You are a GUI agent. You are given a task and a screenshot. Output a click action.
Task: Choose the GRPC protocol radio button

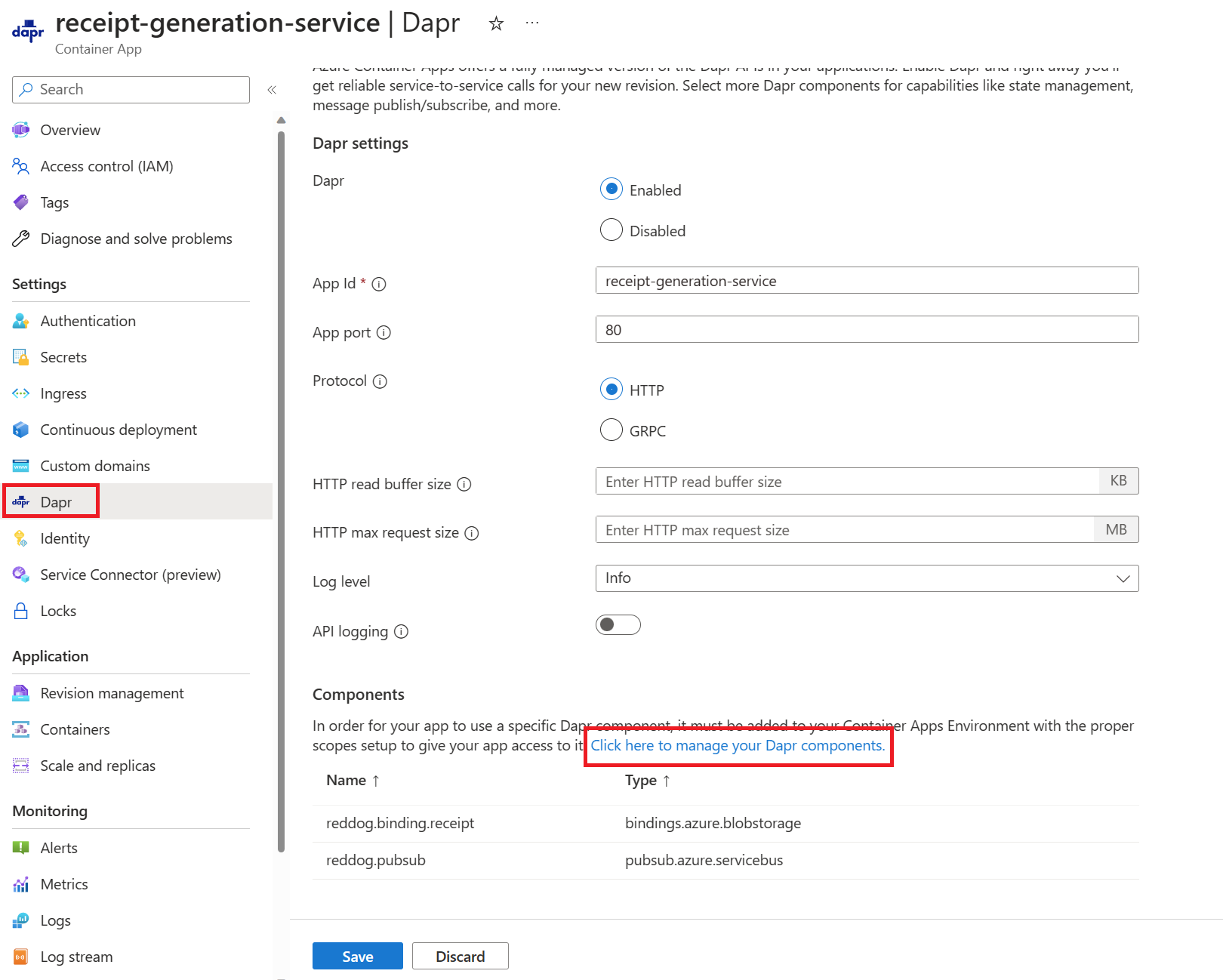[x=611, y=430]
